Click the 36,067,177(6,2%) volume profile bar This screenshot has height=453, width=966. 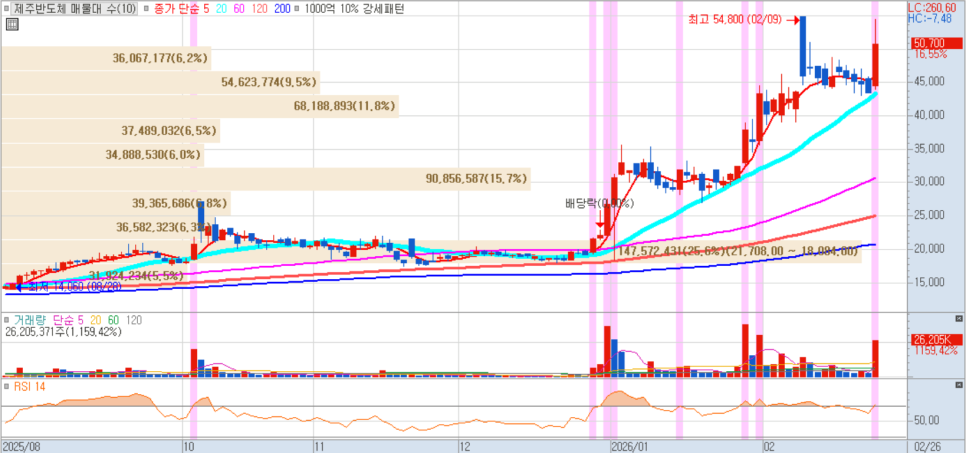tap(106, 58)
